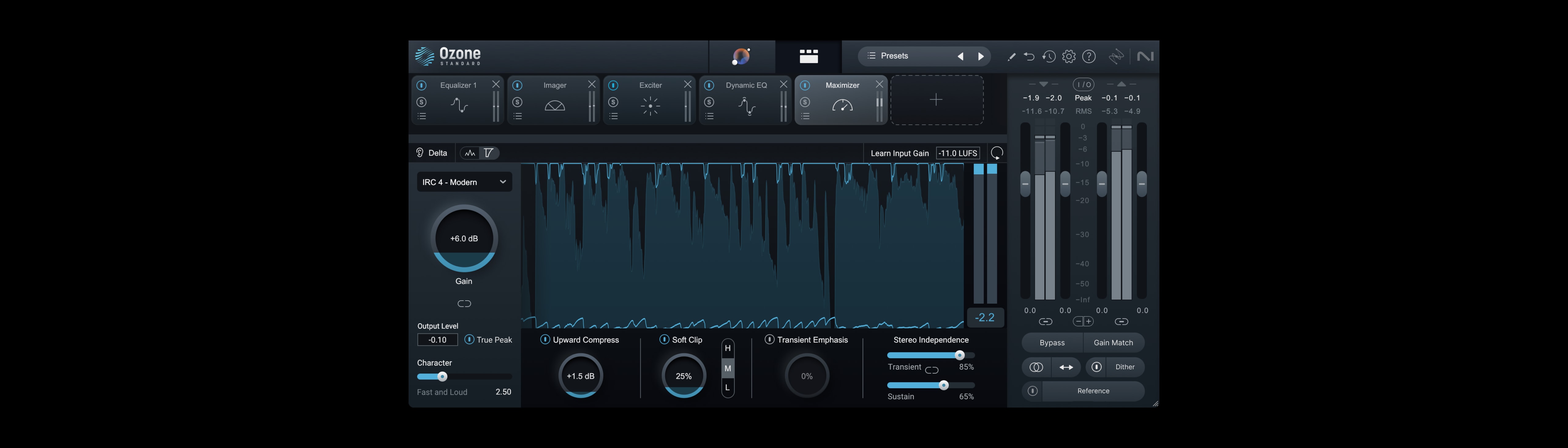Screen dimensions: 1568x448
Task: Click the Native Instruments logo
Action: point(1145,57)
